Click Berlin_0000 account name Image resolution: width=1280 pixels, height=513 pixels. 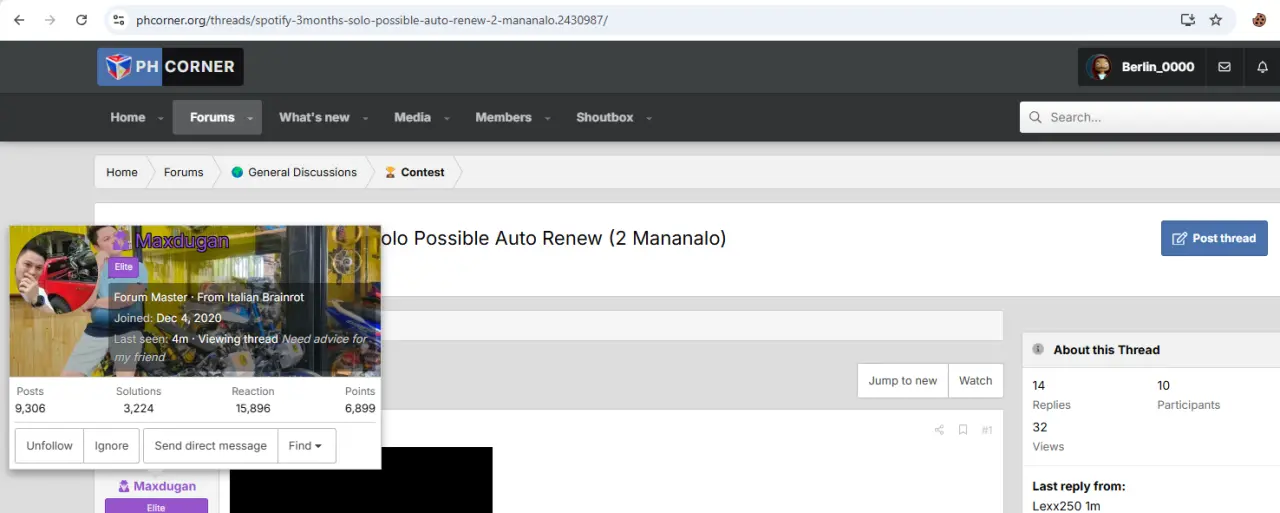point(1158,67)
